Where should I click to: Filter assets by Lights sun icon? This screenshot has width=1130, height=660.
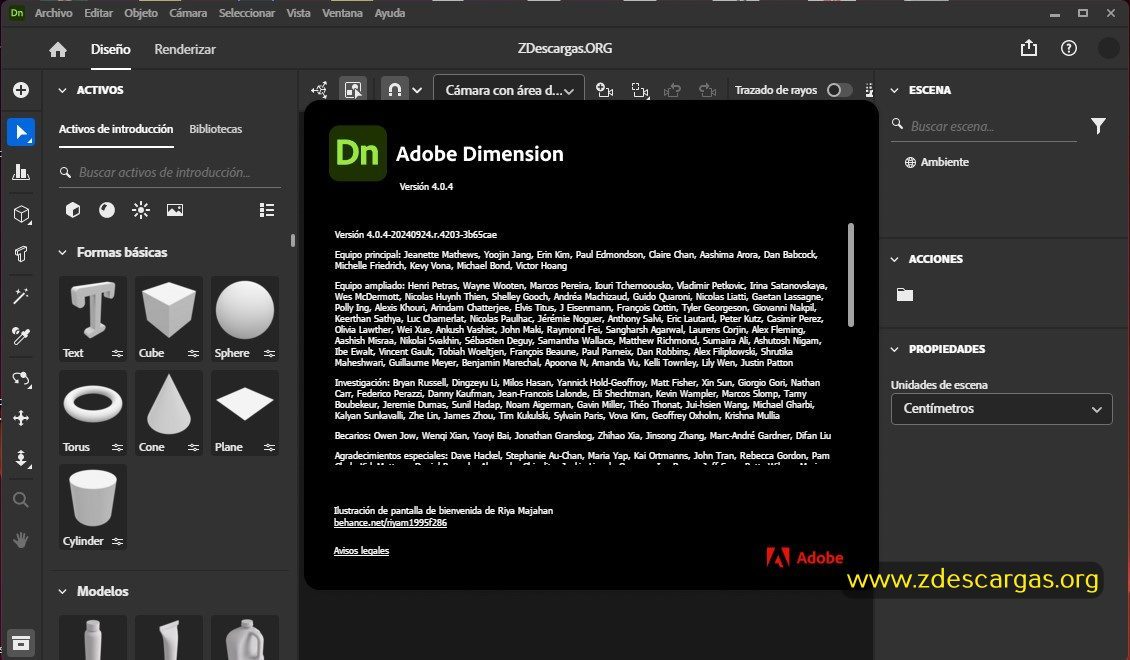pyautogui.click(x=141, y=210)
